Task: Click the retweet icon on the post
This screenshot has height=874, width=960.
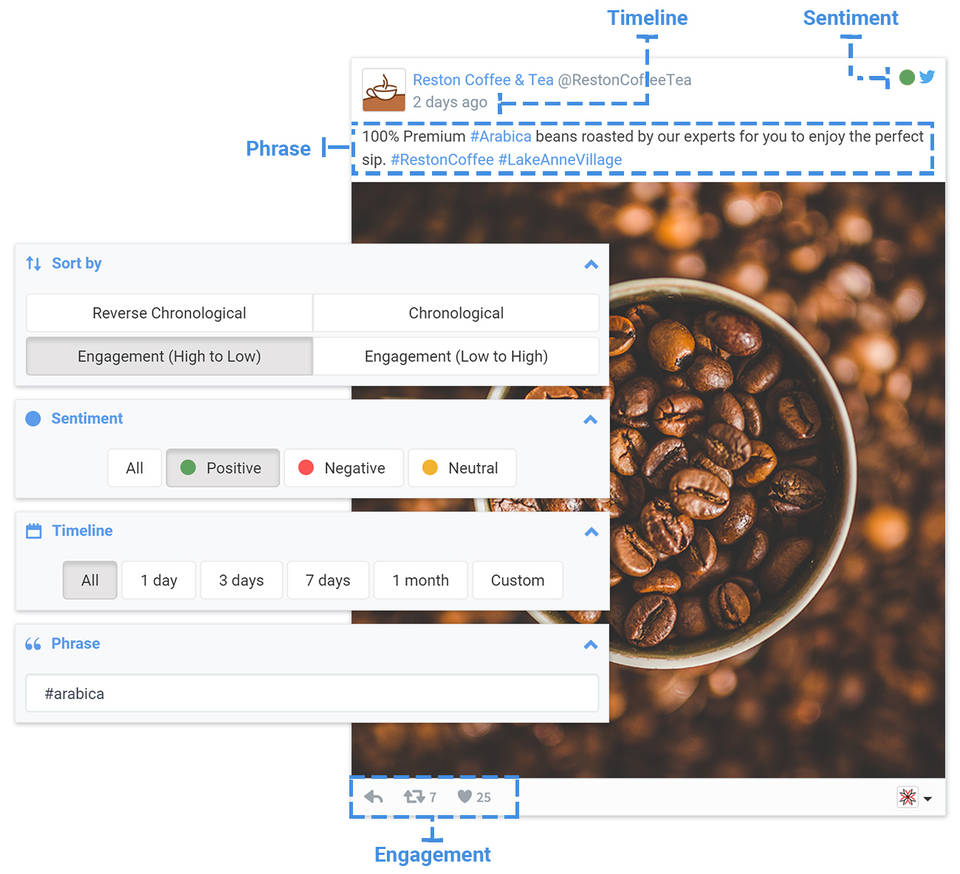Action: click(x=414, y=797)
